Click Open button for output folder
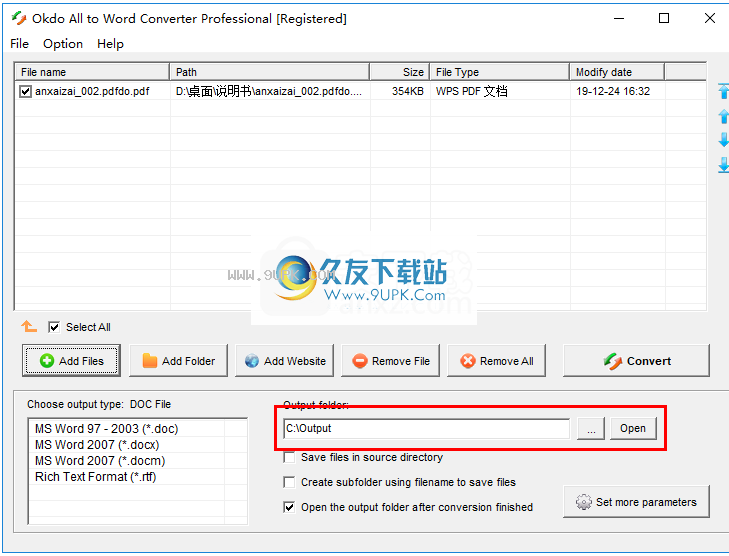The image size is (729, 556). (x=633, y=428)
